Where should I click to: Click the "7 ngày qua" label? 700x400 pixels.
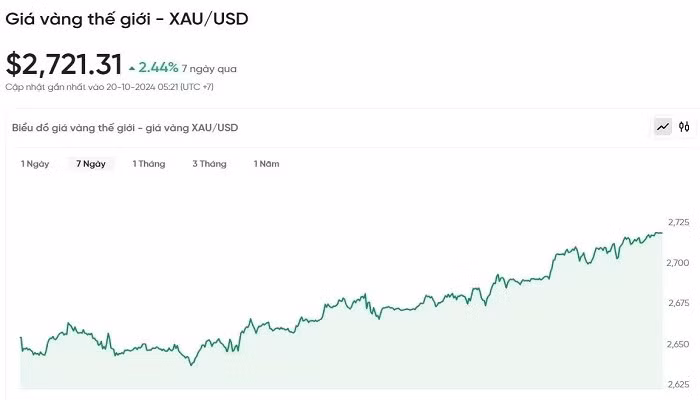point(209,69)
